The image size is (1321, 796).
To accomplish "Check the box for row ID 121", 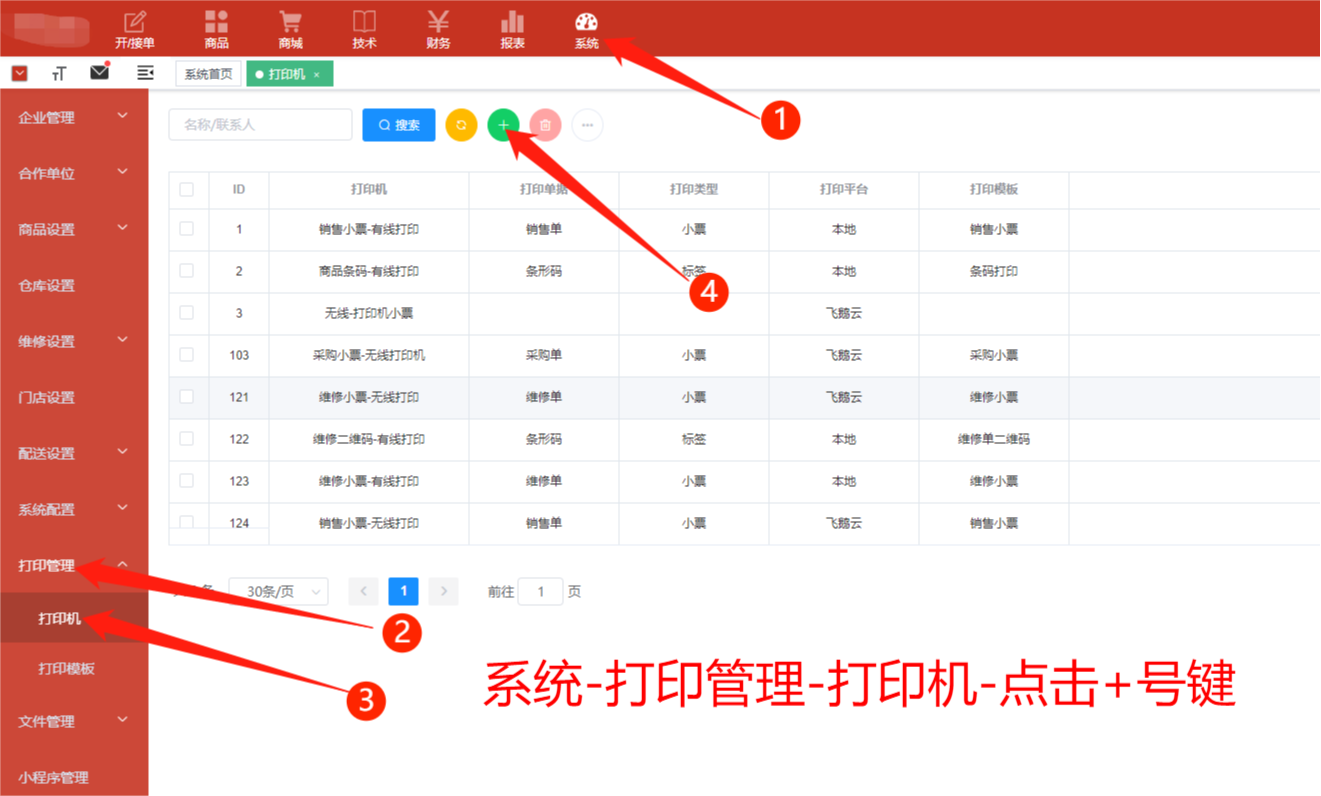I will tap(186, 397).
